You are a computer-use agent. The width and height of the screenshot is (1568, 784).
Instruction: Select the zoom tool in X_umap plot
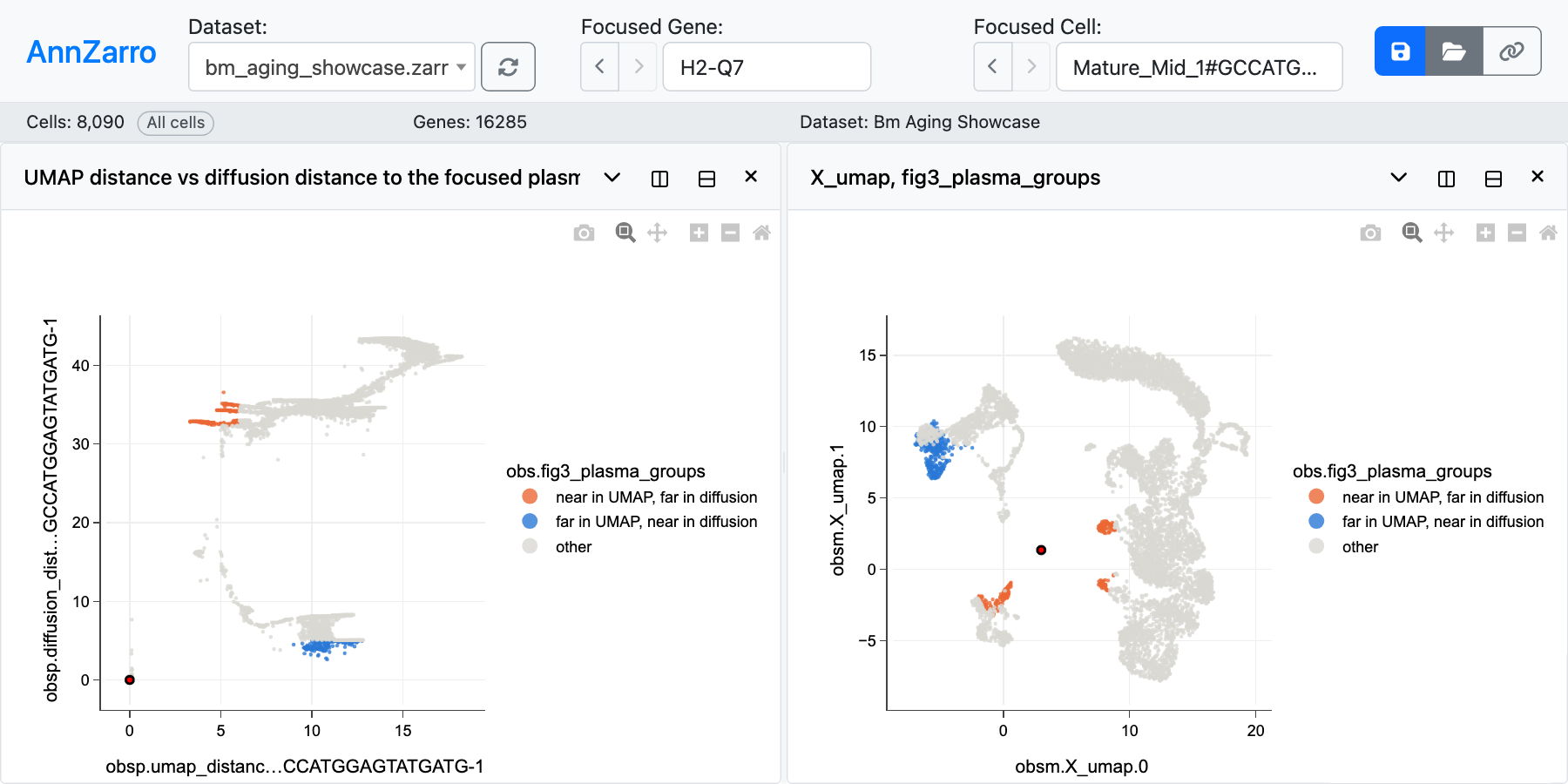[1412, 233]
